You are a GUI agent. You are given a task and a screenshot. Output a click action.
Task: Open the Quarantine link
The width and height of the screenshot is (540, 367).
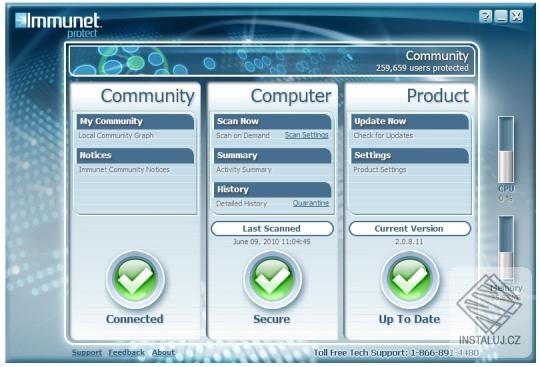pos(311,203)
